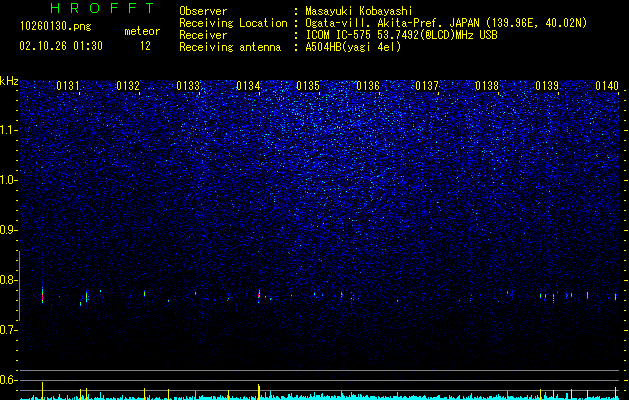Click the Receiver field label

click(x=203, y=35)
